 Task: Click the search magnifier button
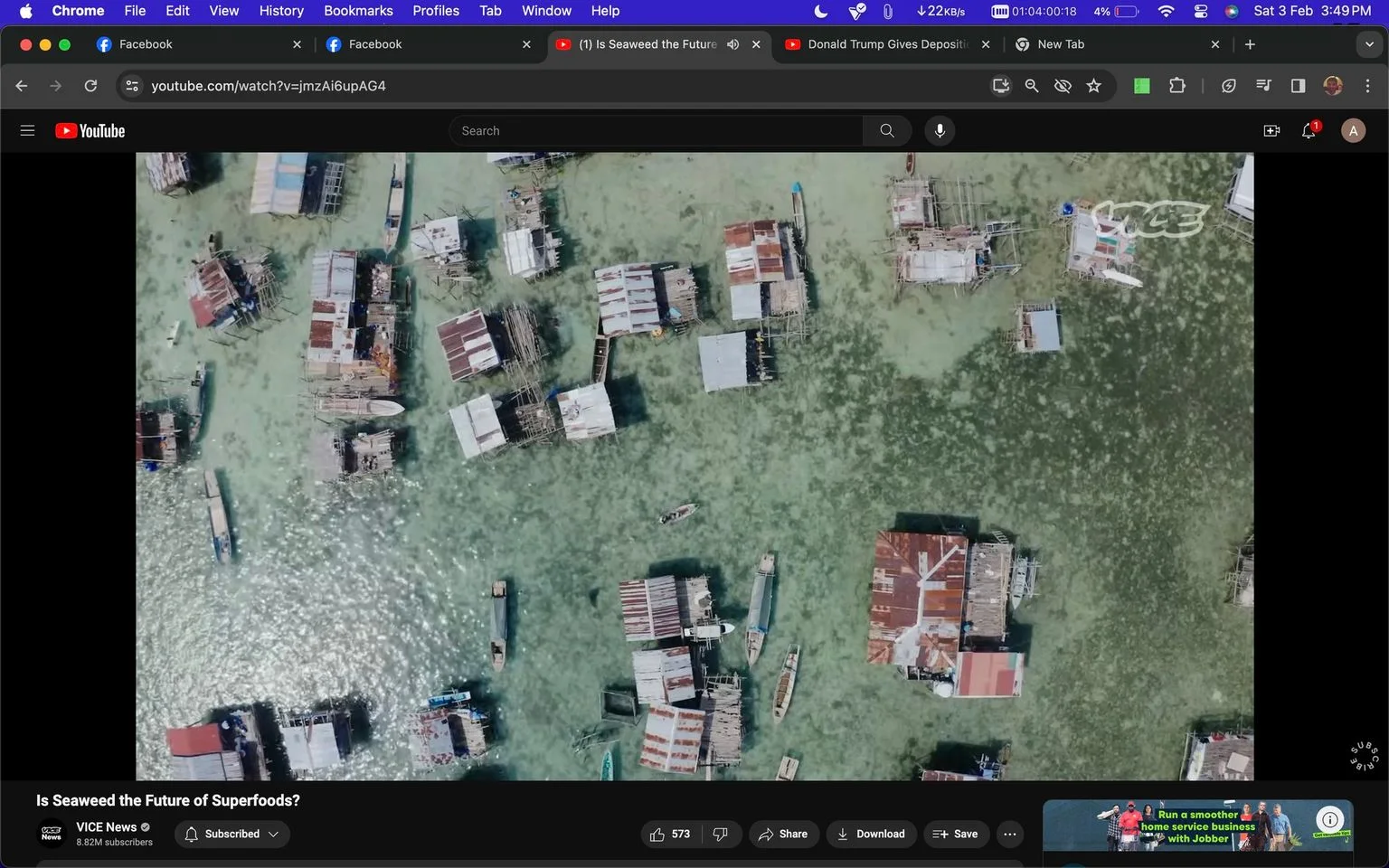coord(887,131)
